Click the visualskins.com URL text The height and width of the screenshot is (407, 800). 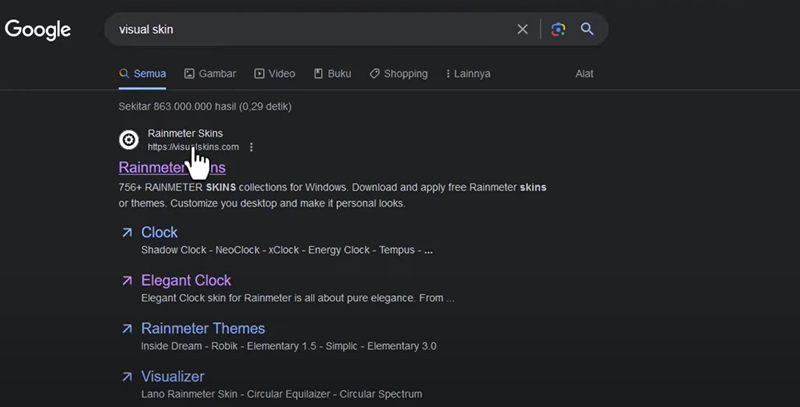click(193, 147)
